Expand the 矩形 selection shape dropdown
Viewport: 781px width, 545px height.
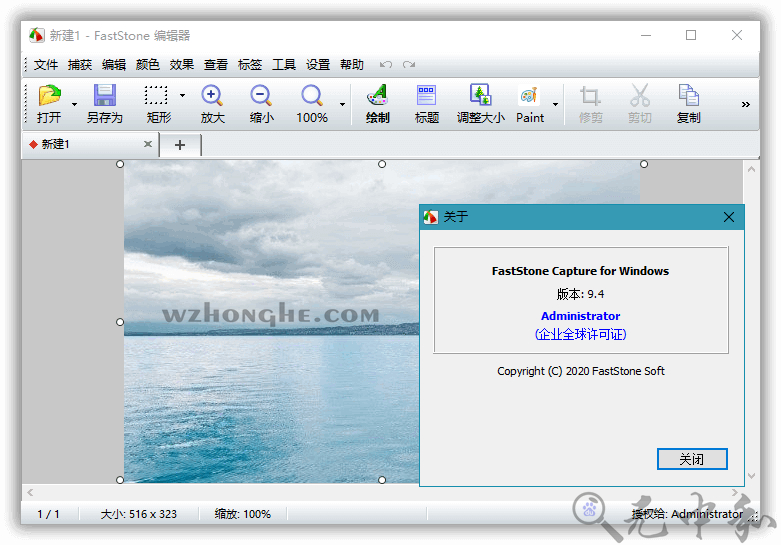(183, 95)
